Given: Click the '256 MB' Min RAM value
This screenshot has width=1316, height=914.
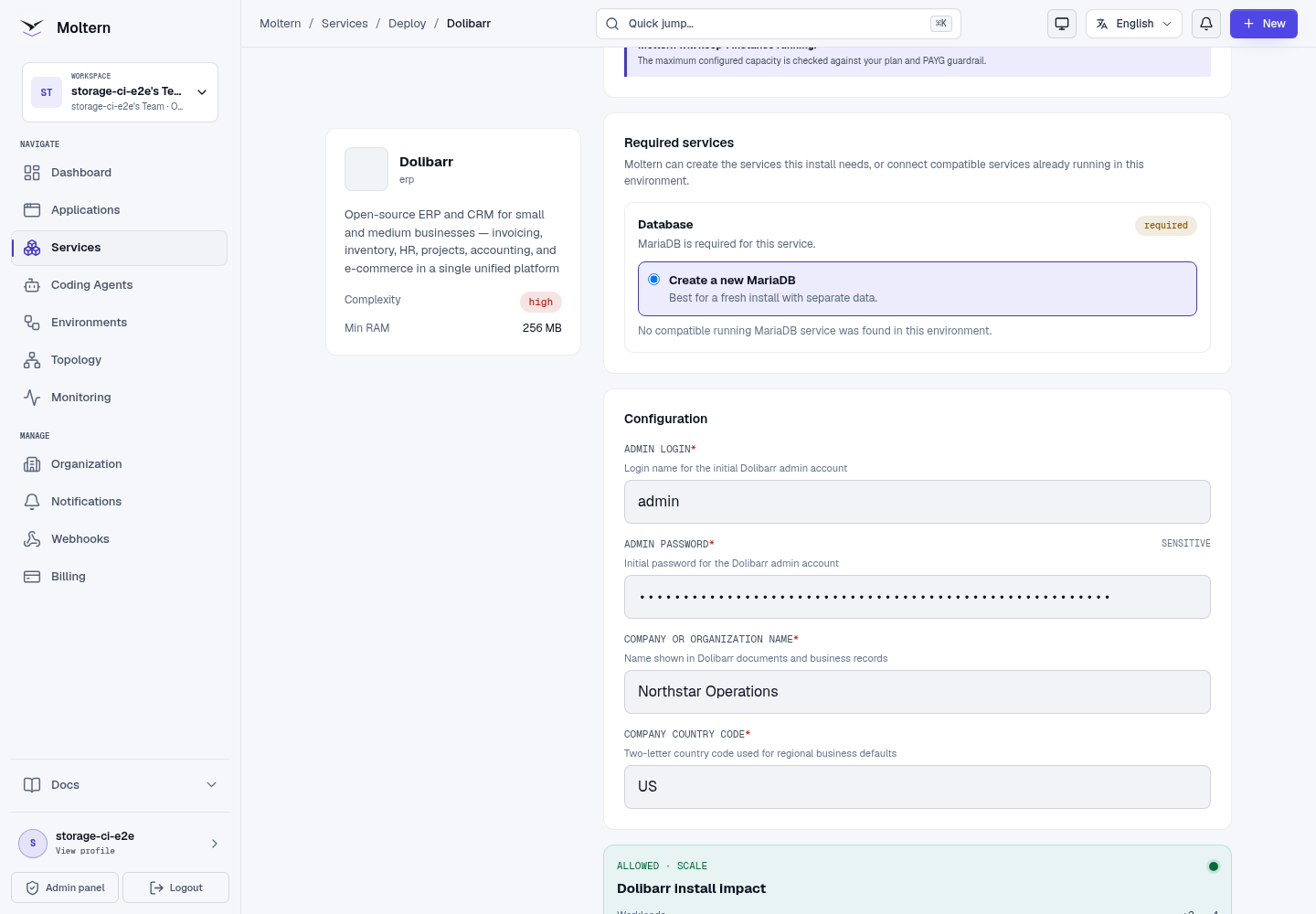Looking at the screenshot, I should (542, 328).
